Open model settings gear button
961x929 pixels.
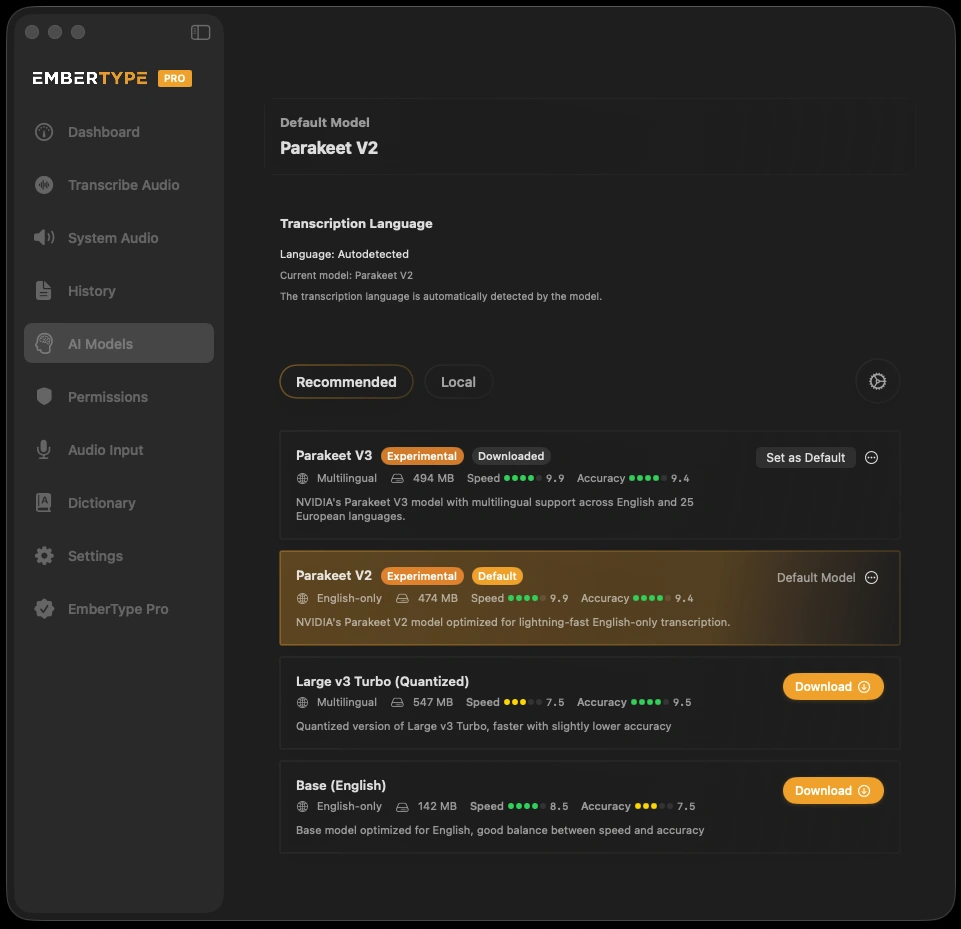878,381
